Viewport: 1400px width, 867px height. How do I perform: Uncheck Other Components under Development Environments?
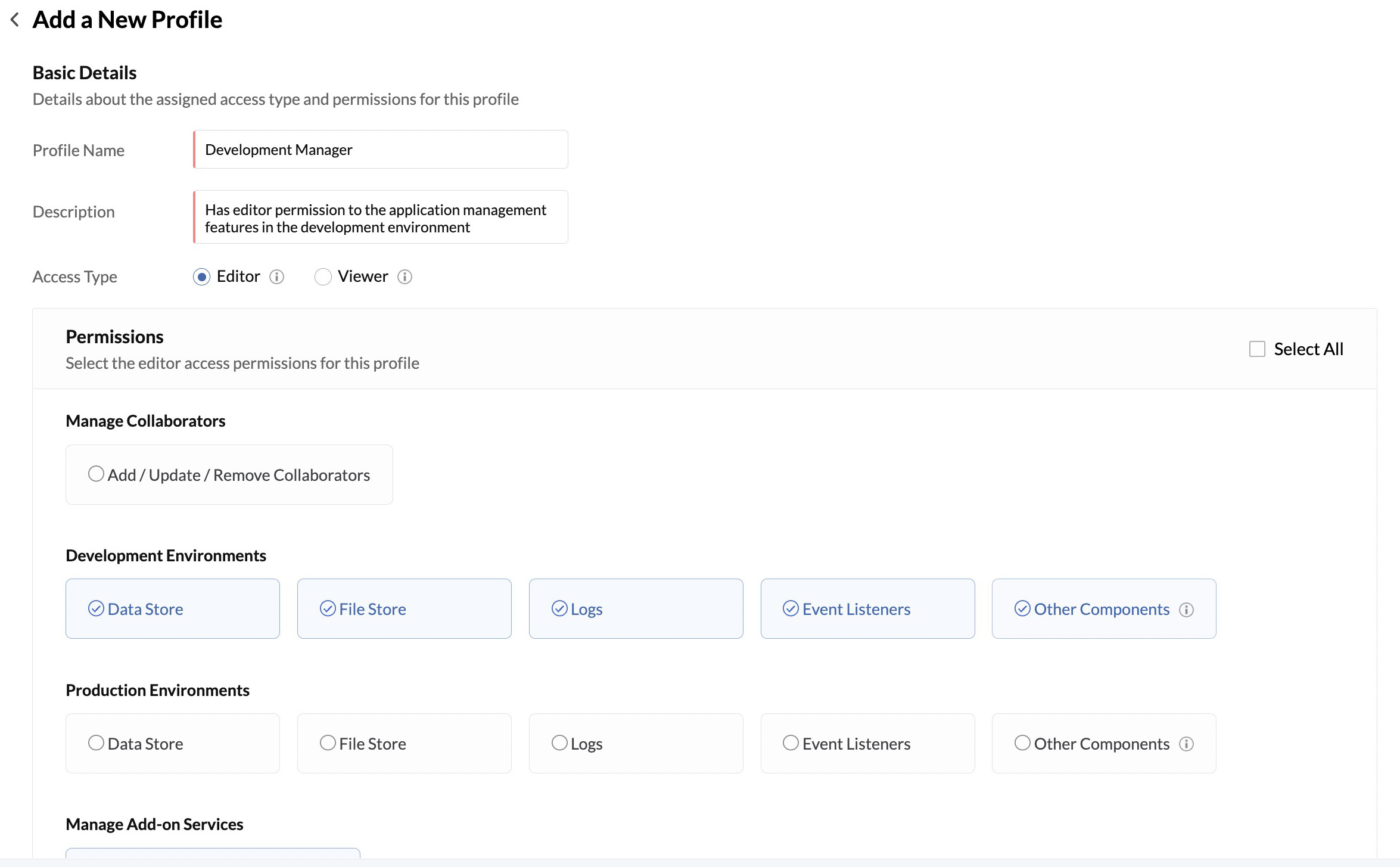[x=1022, y=609]
